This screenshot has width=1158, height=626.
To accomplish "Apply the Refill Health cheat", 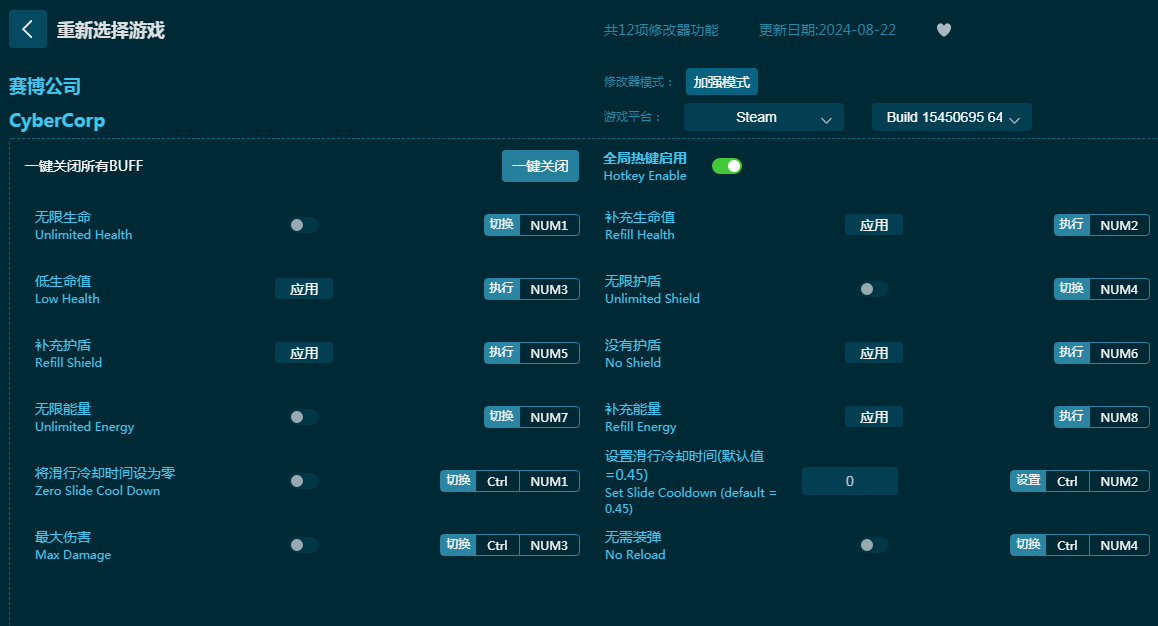I will [x=873, y=225].
